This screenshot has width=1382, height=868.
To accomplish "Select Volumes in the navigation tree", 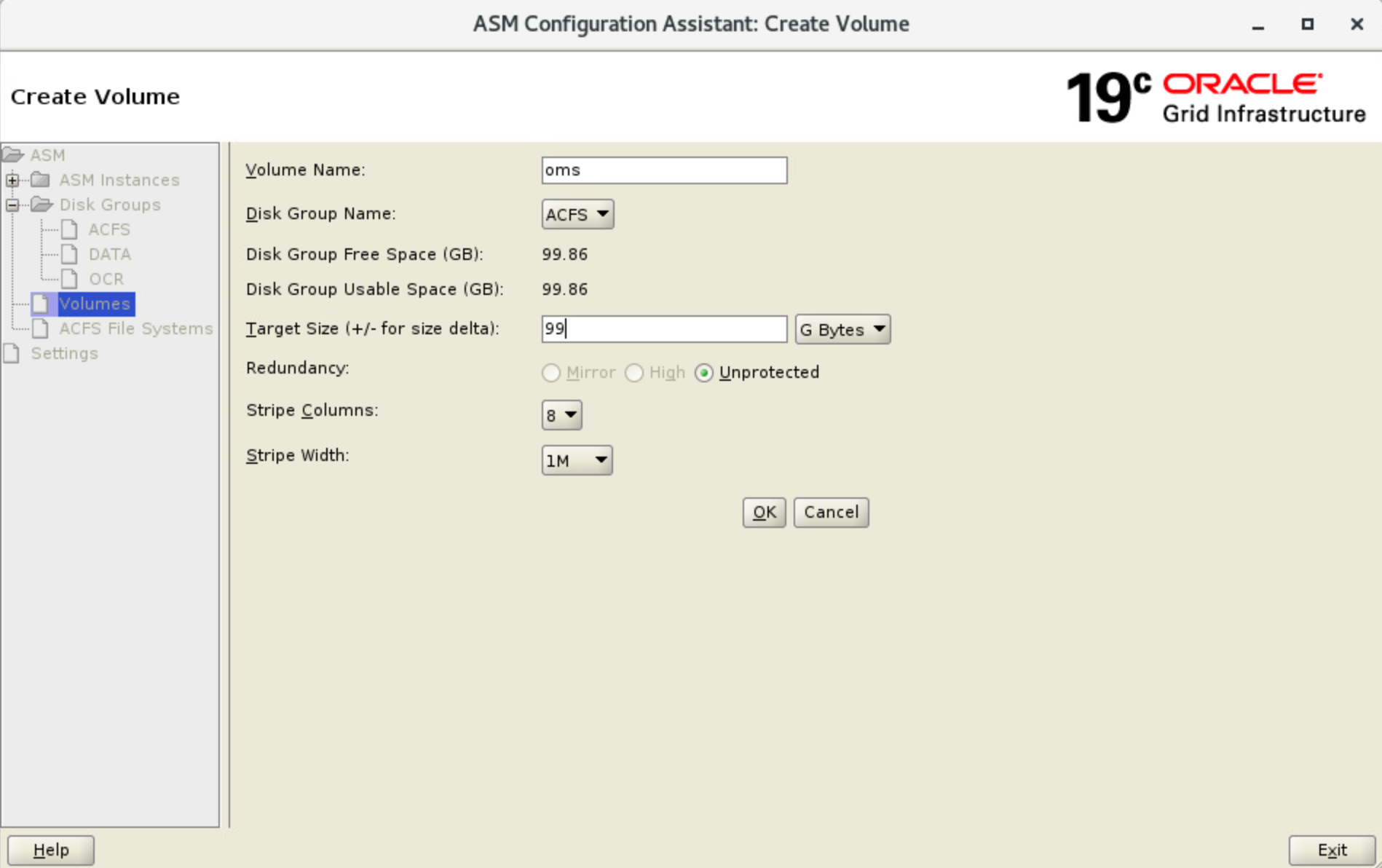I will [x=95, y=304].
